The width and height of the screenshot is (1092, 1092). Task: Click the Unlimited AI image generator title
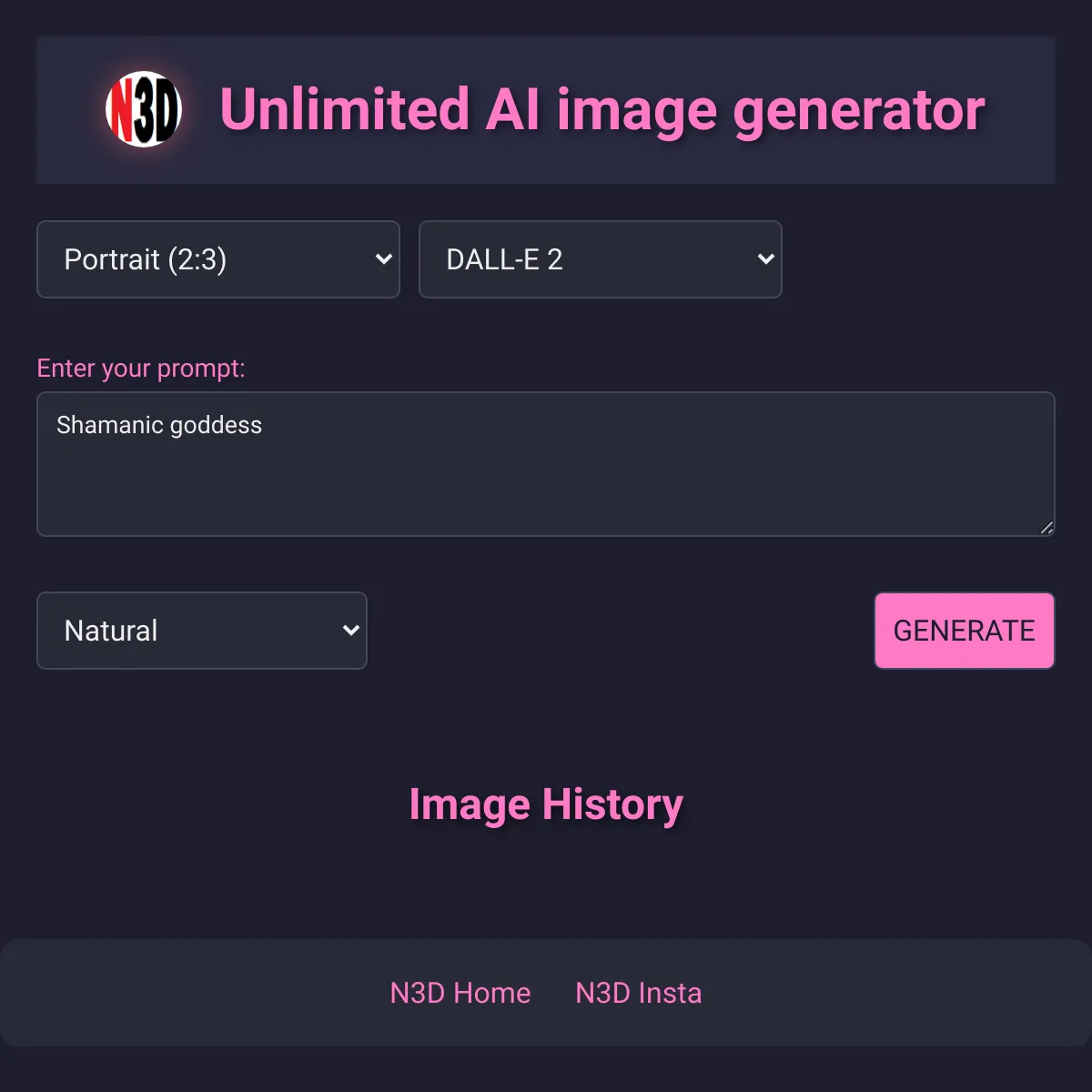coord(602,110)
